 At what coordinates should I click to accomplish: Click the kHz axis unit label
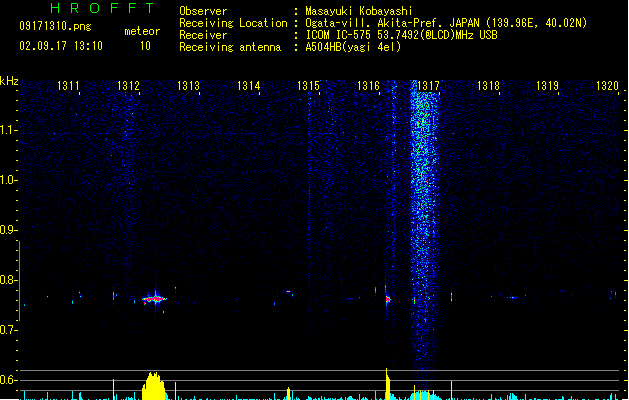pyautogui.click(x=9, y=81)
